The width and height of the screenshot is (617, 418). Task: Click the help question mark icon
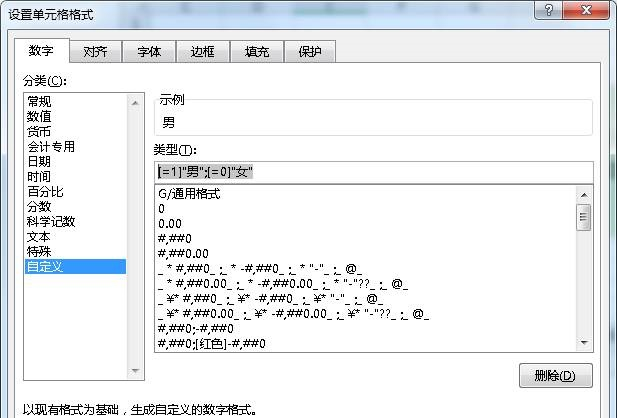pos(548,9)
